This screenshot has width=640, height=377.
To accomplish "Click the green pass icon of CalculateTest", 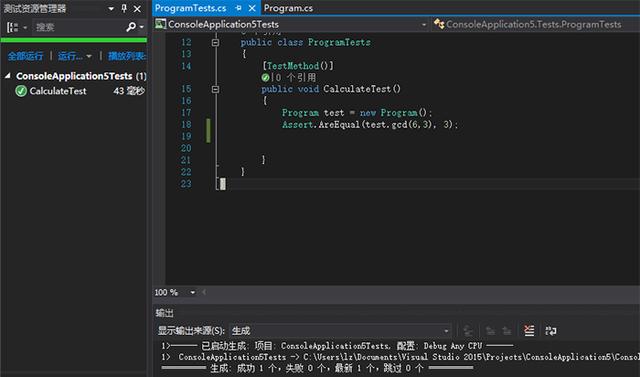I will (21, 91).
